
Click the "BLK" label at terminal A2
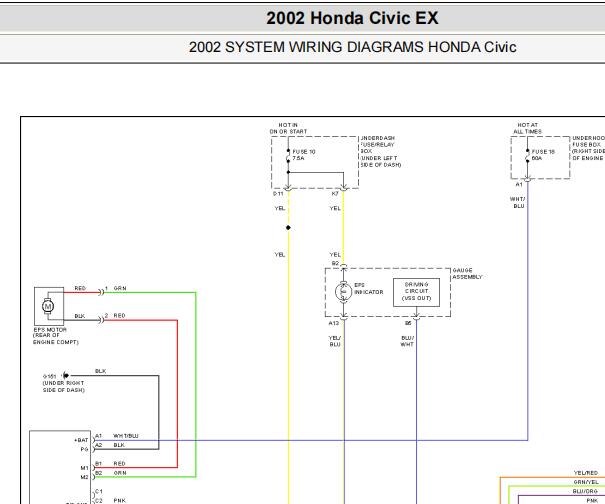(119, 445)
